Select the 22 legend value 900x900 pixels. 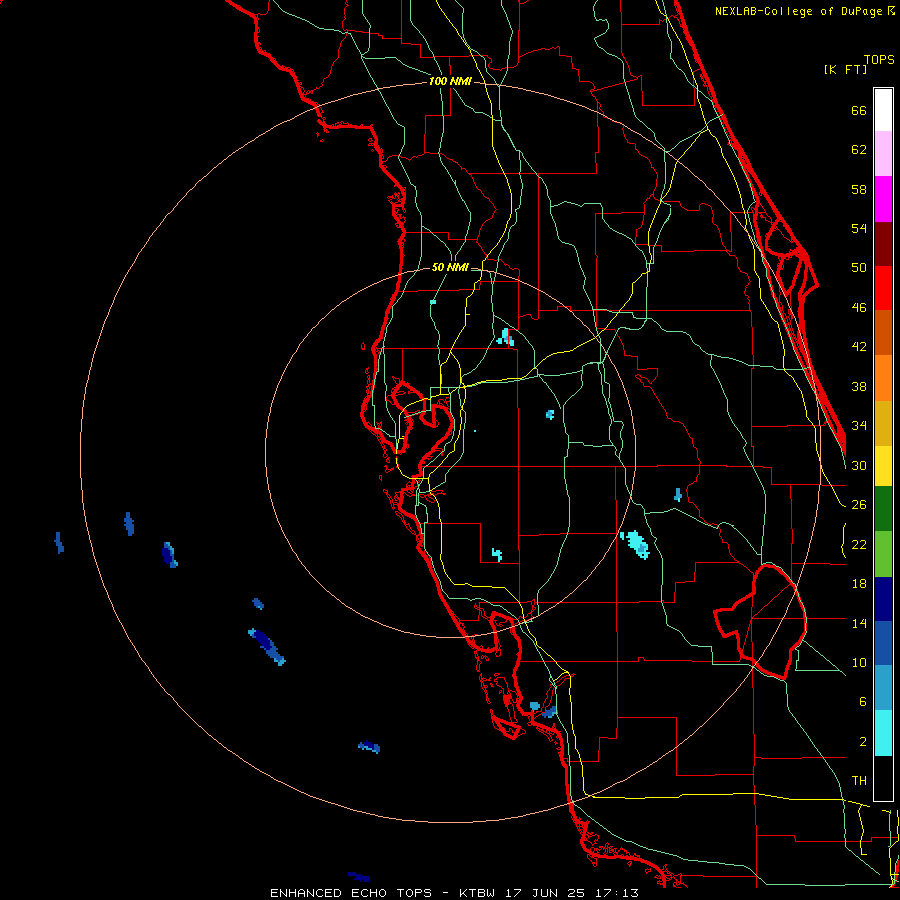[859, 544]
